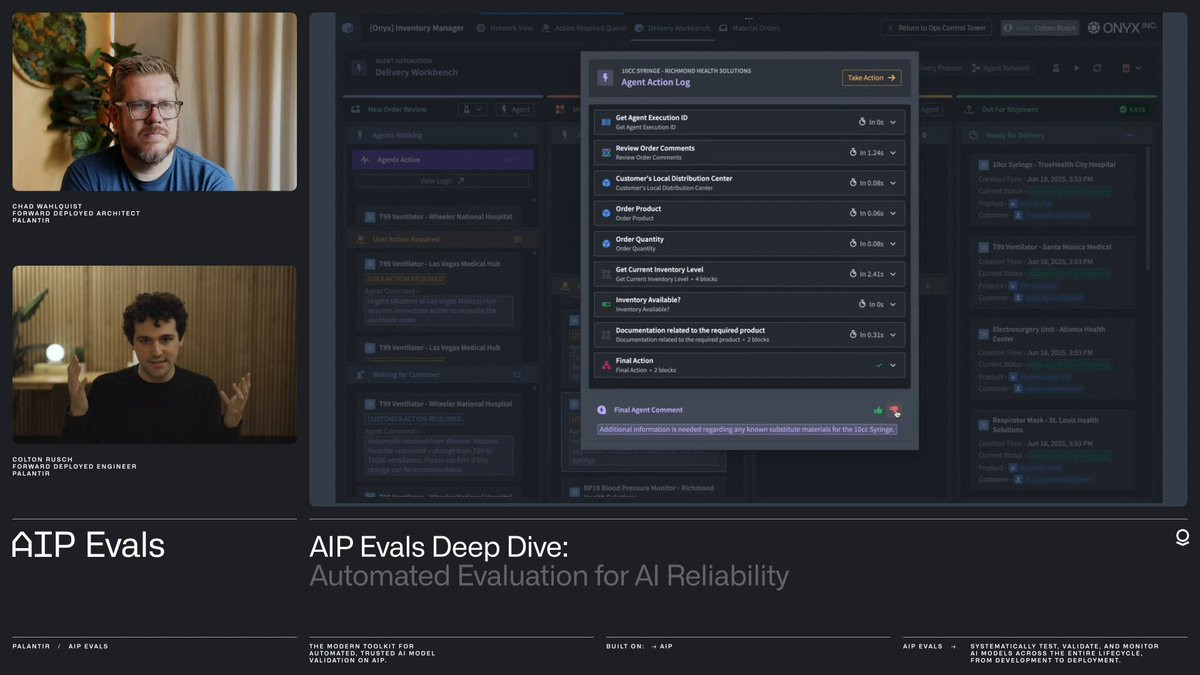Open the Agent Network link

[x=1000, y=68]
